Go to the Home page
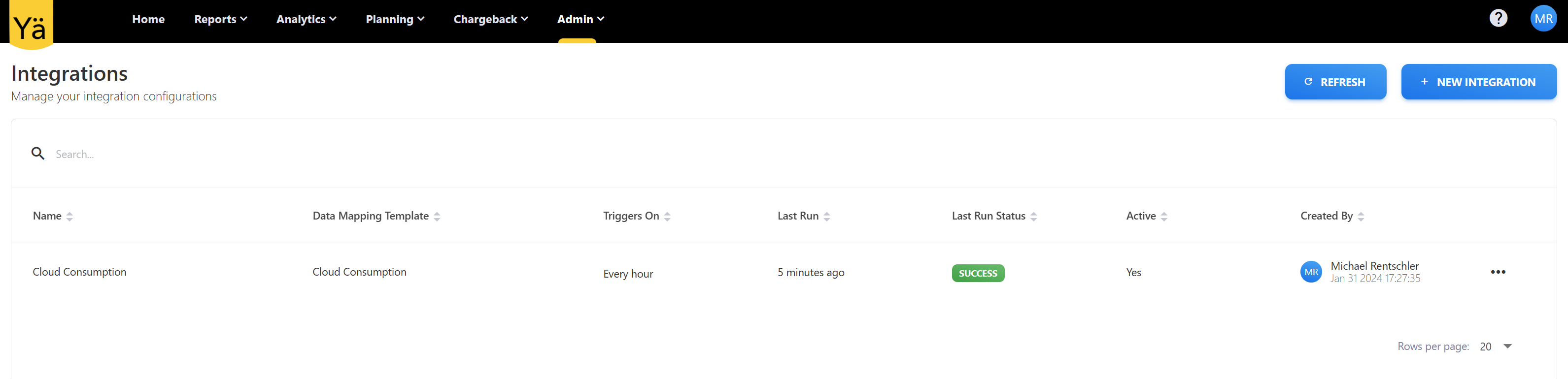This screenshot has height=379, width=1568. tap(148, 20)
